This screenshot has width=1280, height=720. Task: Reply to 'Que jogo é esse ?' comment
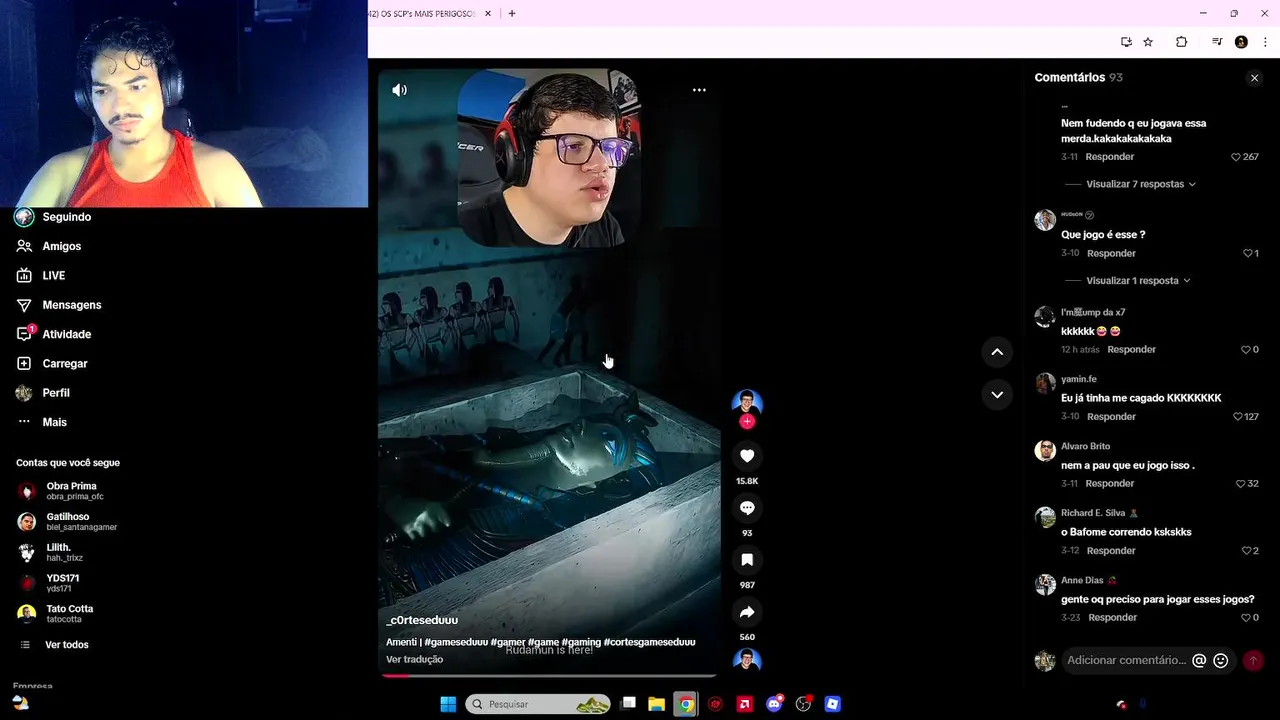1111,254
